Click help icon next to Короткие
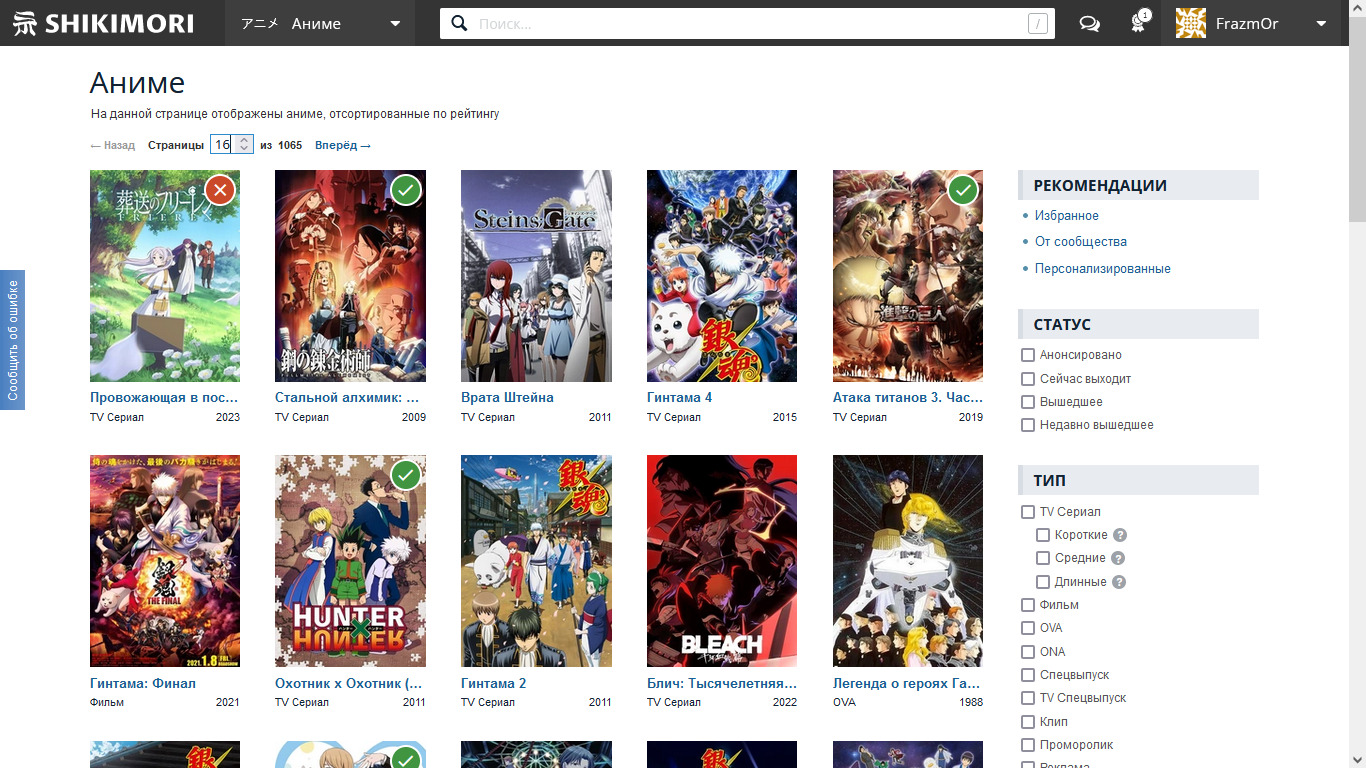Image resolution: width=1366 pixels, height=768 pixels. (1120, 535)
